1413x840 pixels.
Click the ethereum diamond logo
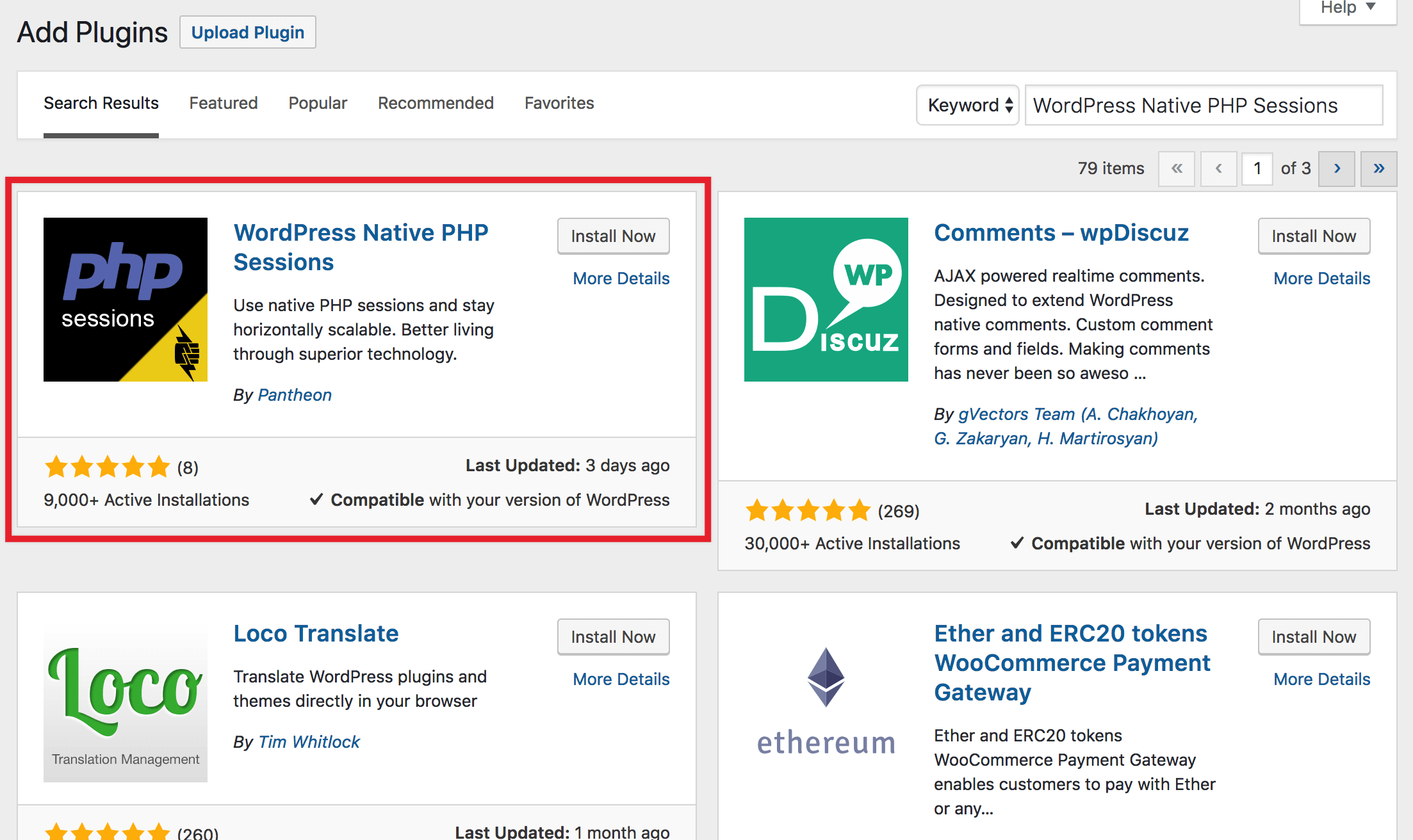(x=826, y=677)
